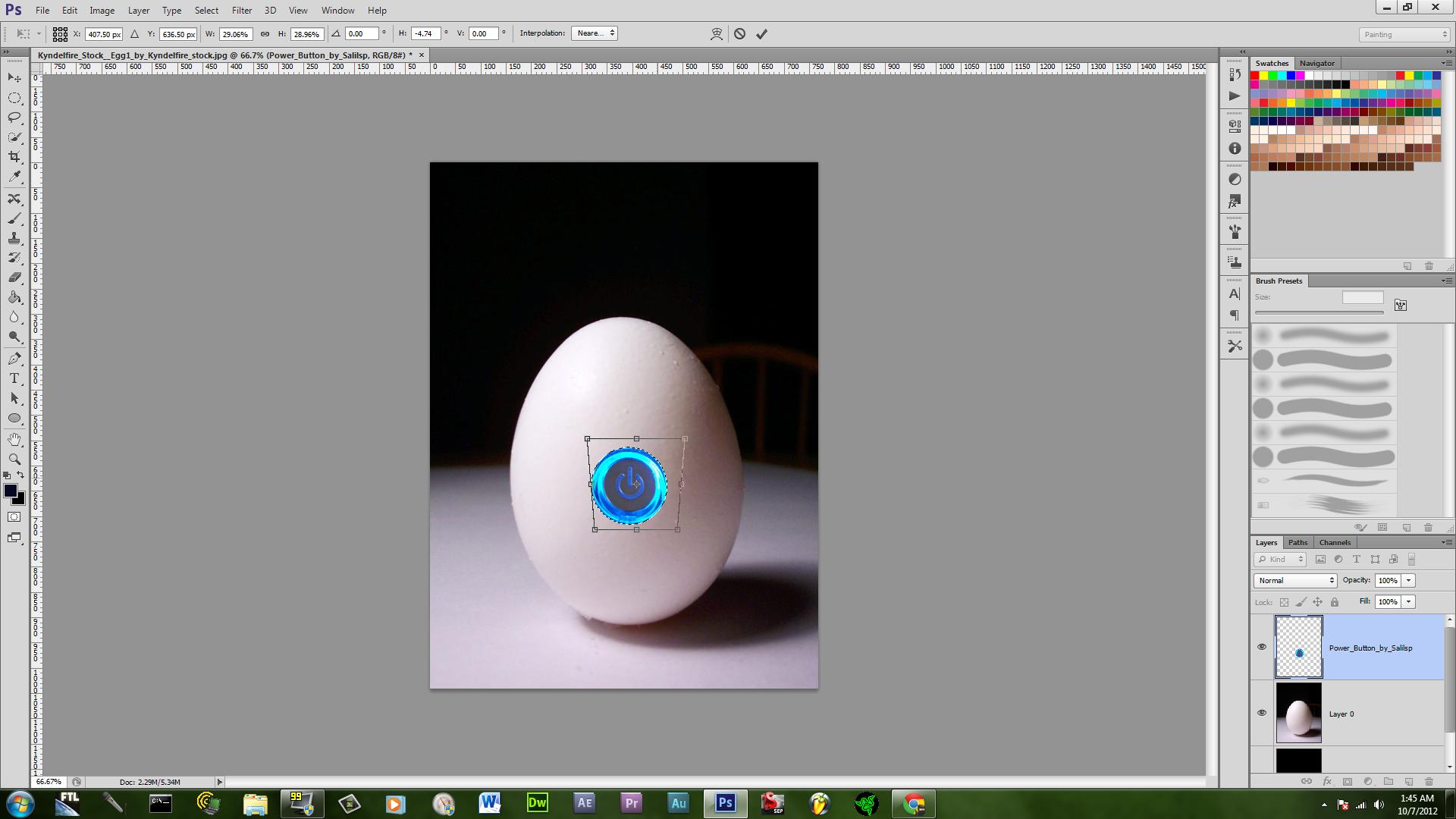Switch between free transform and warp modes

point(717,34)
